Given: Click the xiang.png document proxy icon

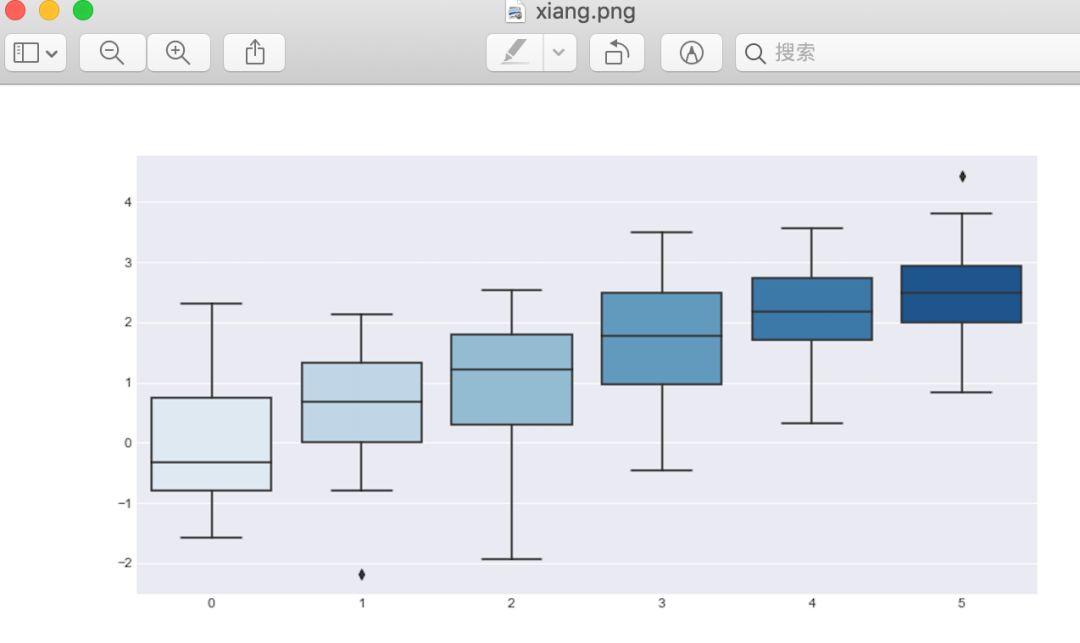Looking at the screenshot, I should (516, 12).
